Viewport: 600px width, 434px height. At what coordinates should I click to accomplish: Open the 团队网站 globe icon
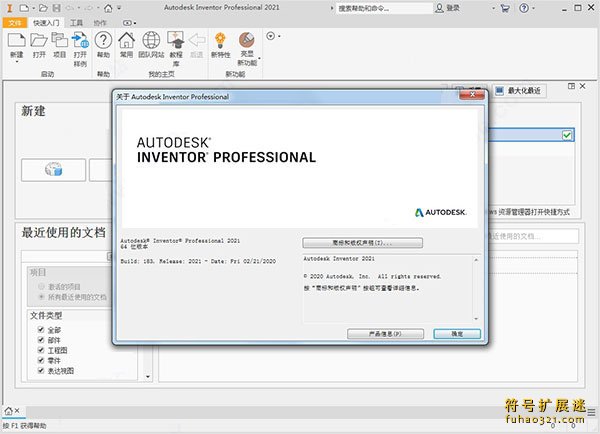click(x=151, y=40)
